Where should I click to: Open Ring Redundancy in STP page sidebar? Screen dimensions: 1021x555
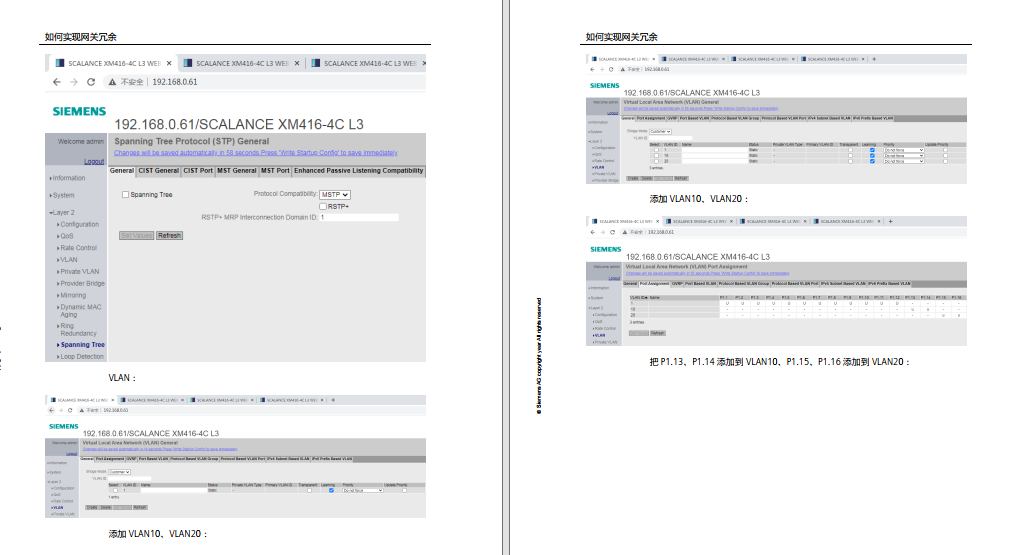(78, 330)
